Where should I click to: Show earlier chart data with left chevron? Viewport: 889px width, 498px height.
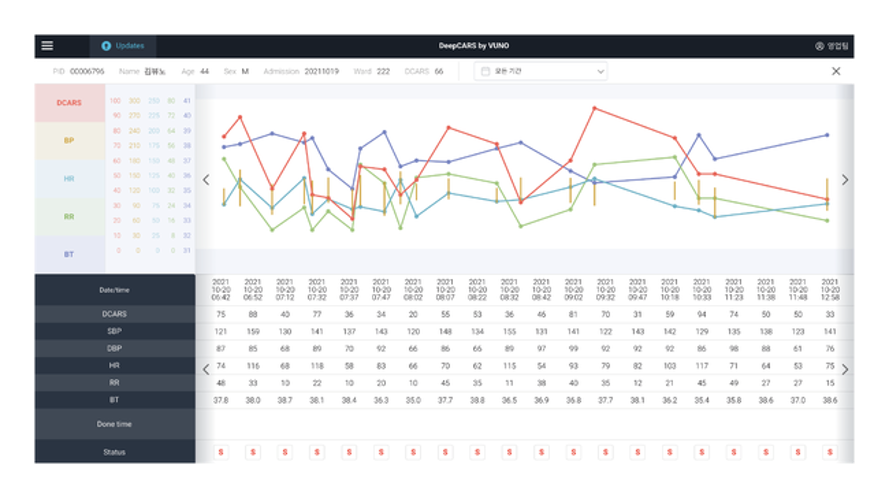[206, 180]
